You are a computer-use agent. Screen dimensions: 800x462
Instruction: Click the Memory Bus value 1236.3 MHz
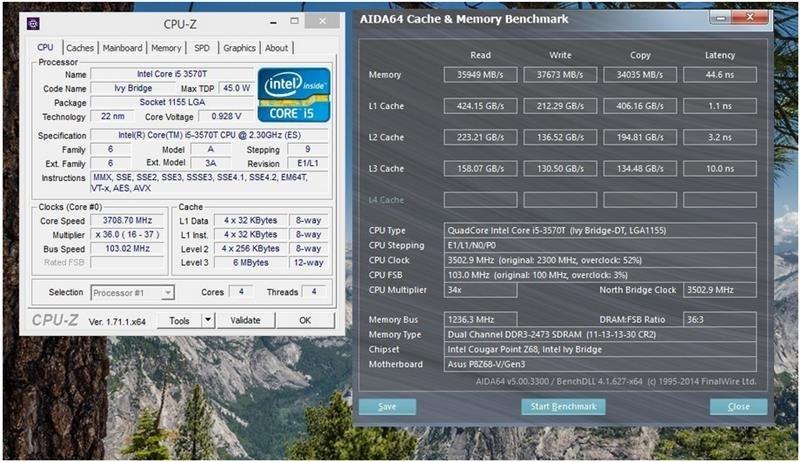(480, 320)
